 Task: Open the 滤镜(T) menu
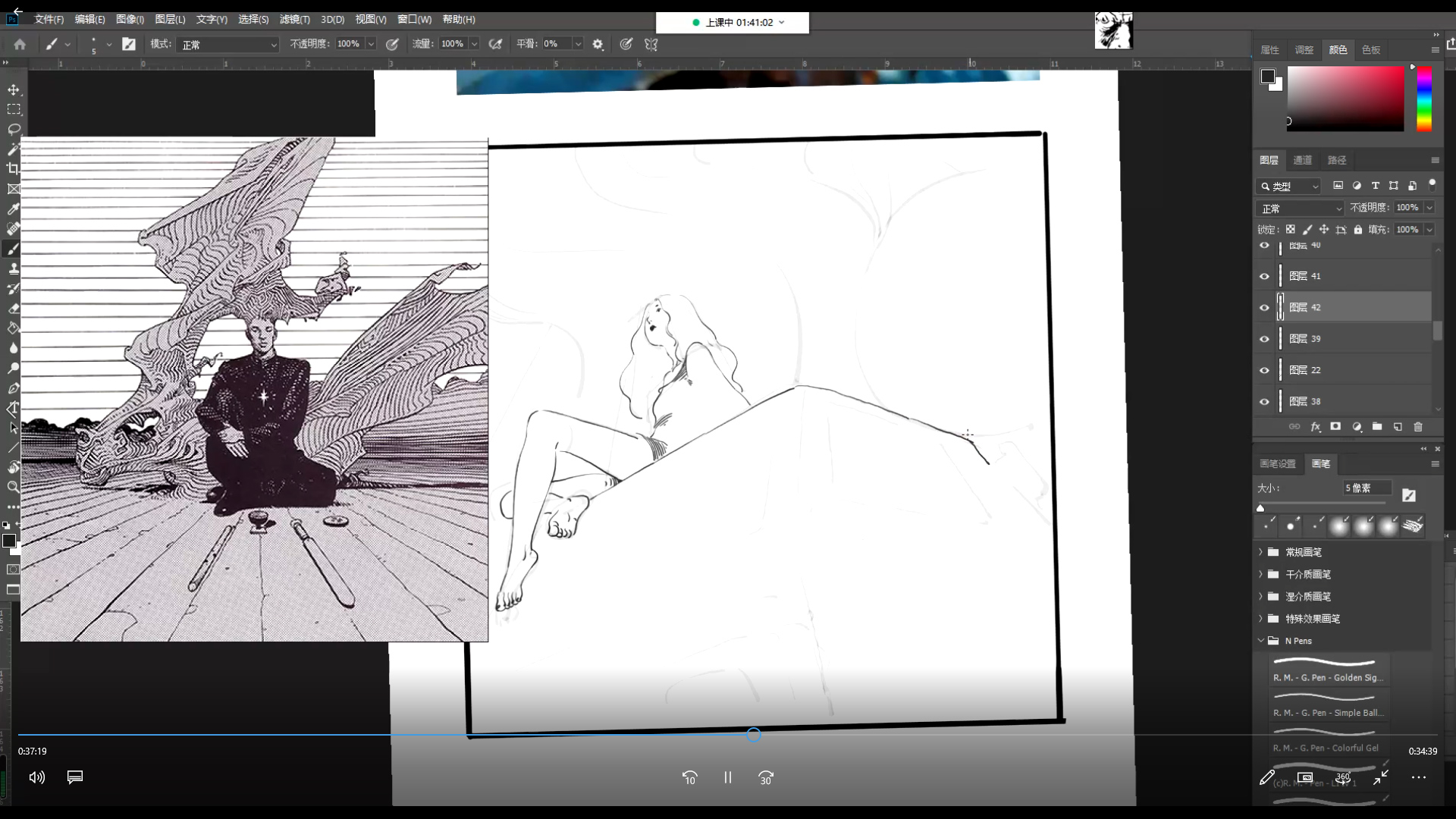point(294,20)
